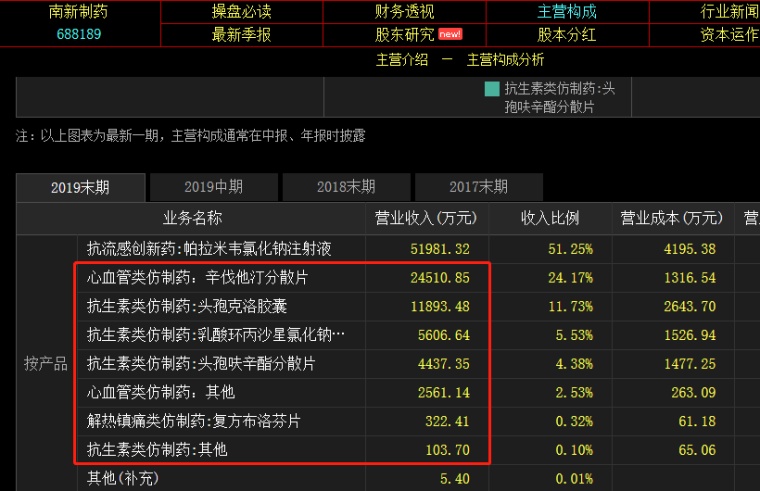760x491 pixels.
Task: Open the 操盘必读 menu item
Action: coord(241,11)
